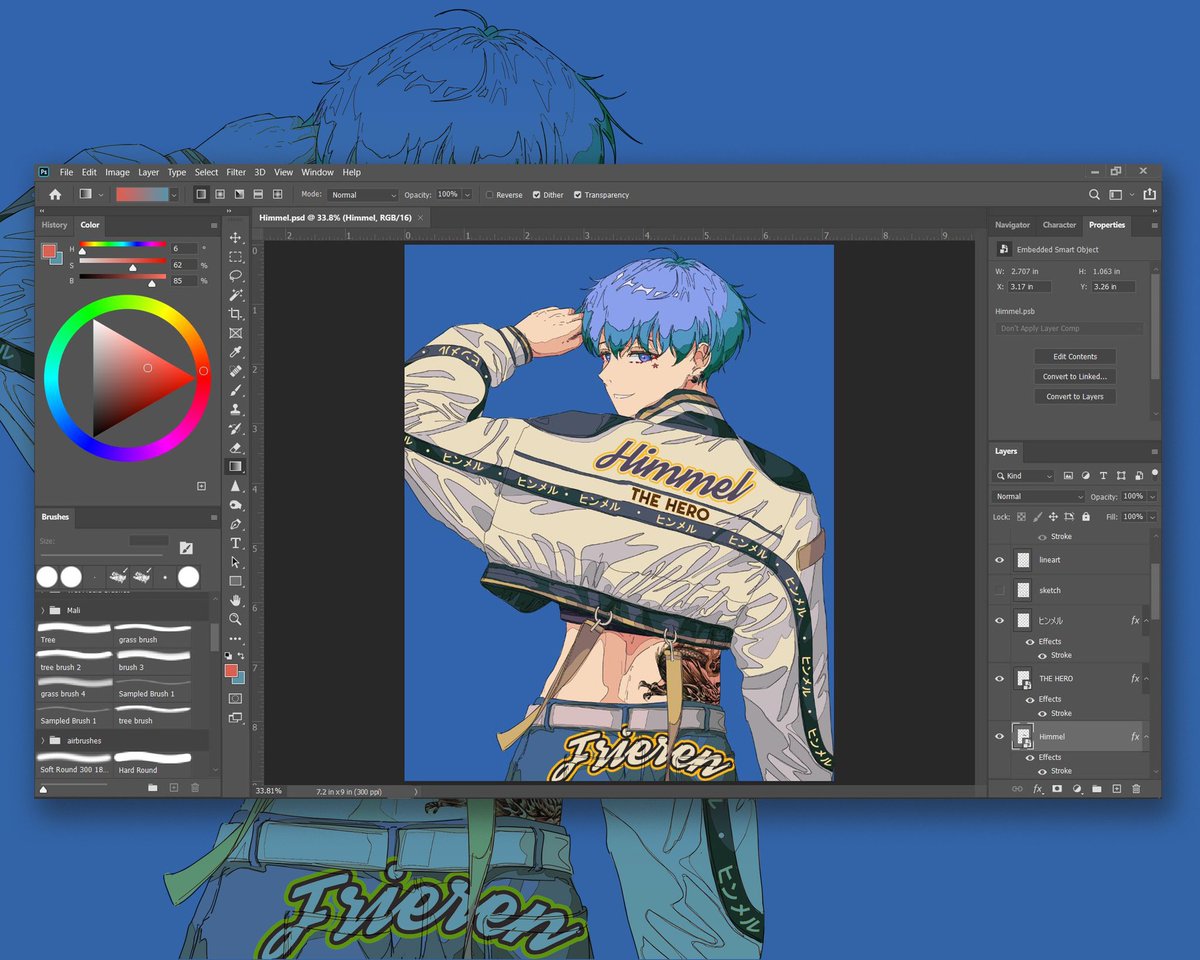Image resolution: width=1200 pixels, height=960 pixels.
Task: Select the Eyedropper tool
Action: [236, 352]
